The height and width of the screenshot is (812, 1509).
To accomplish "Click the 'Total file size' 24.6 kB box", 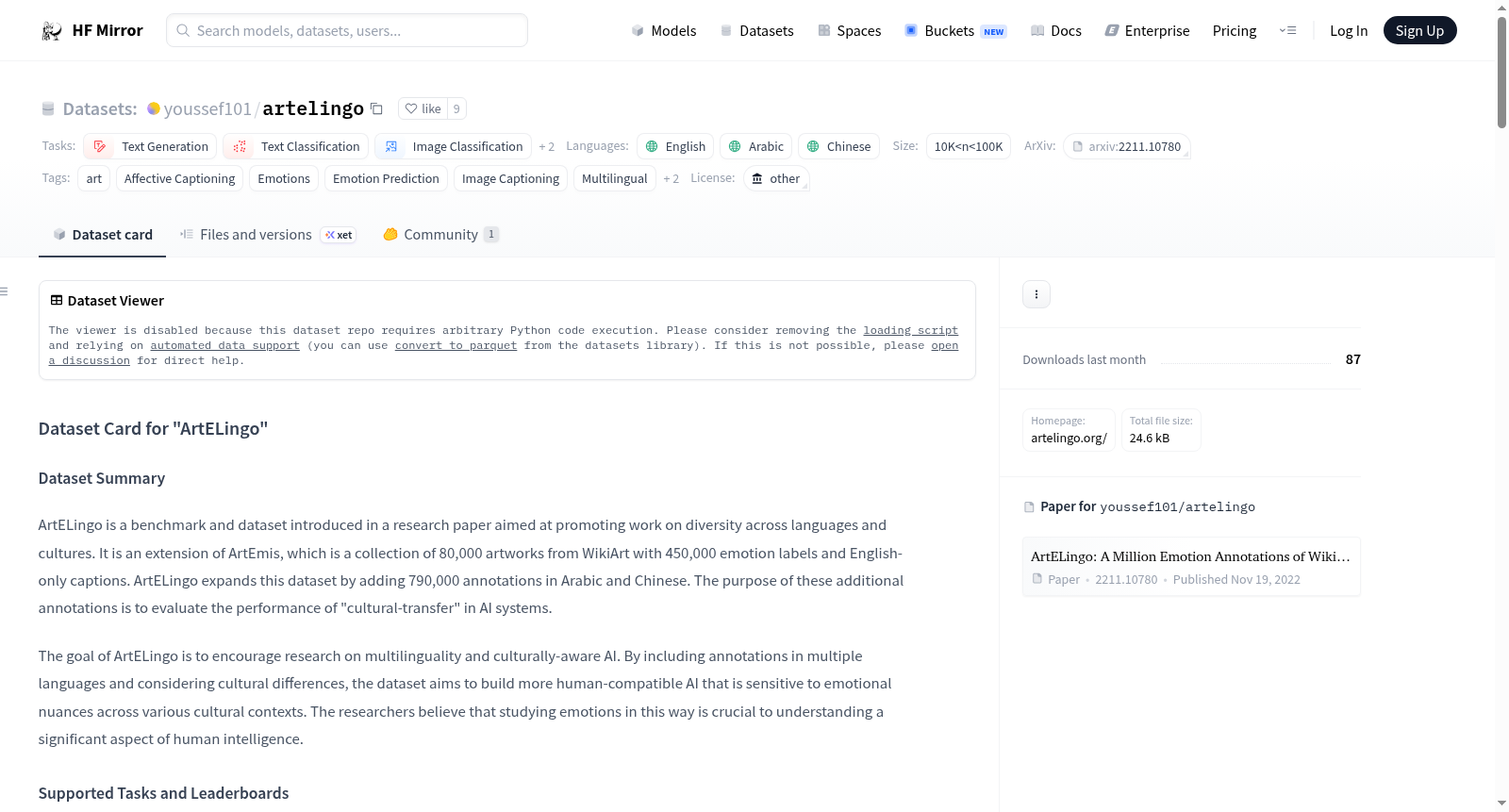I will point(1161,430).
